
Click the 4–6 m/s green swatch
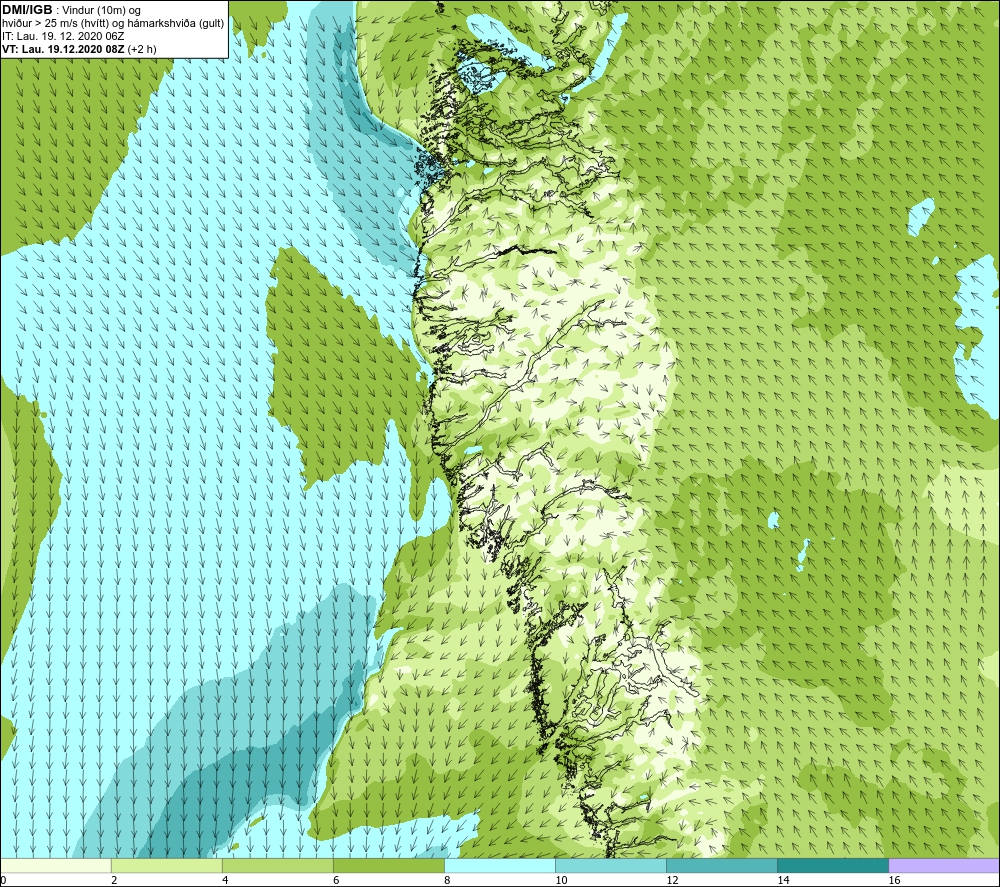[277, 865]
